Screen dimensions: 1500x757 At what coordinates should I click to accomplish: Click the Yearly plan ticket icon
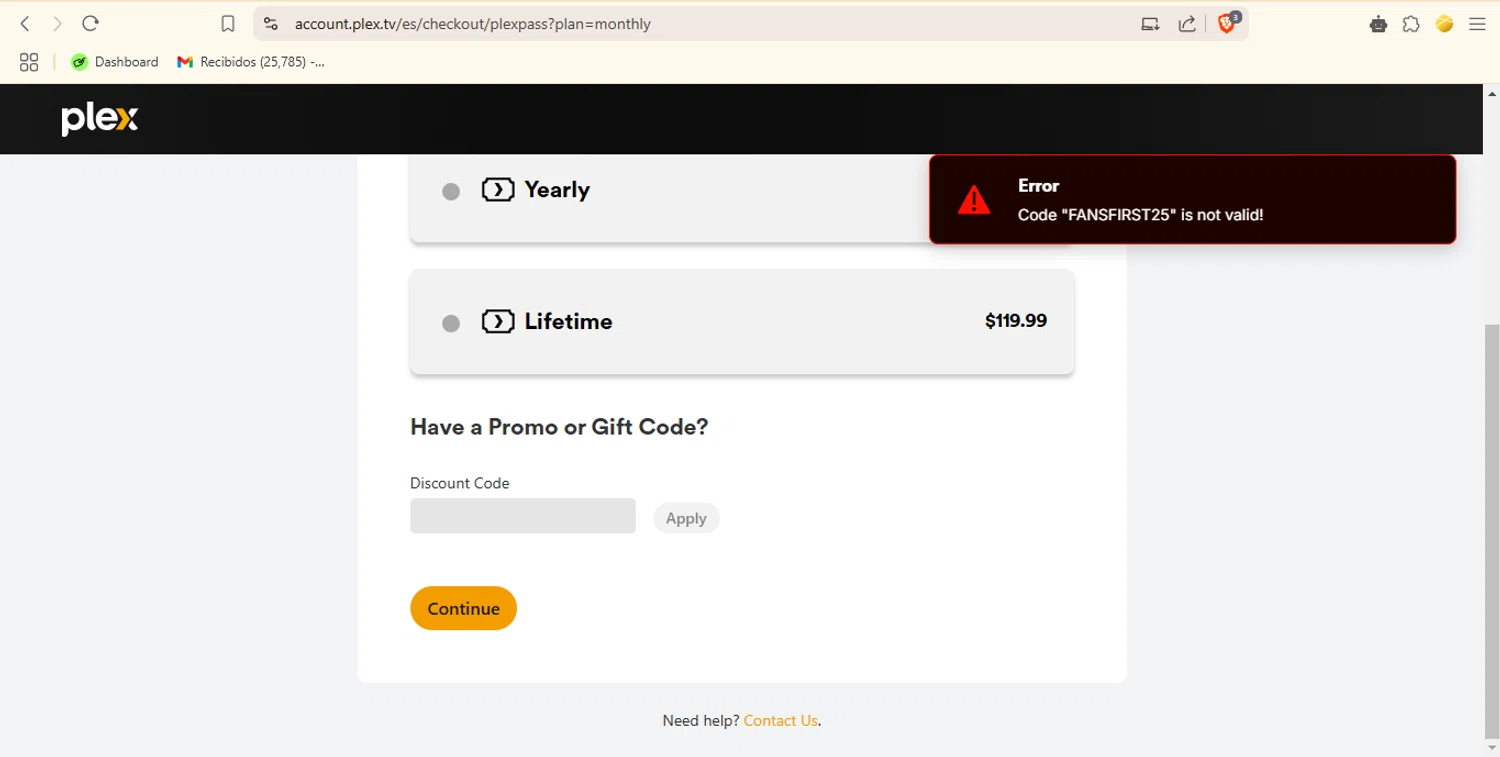tap(498, 190)
